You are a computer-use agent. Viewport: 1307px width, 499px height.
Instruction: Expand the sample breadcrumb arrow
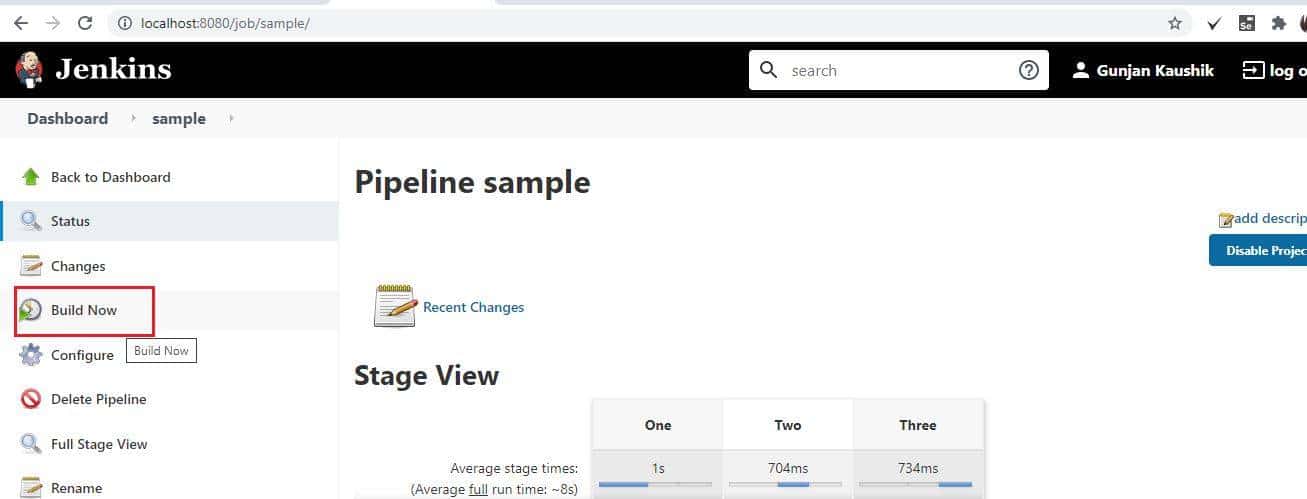(x=231, y=118)
